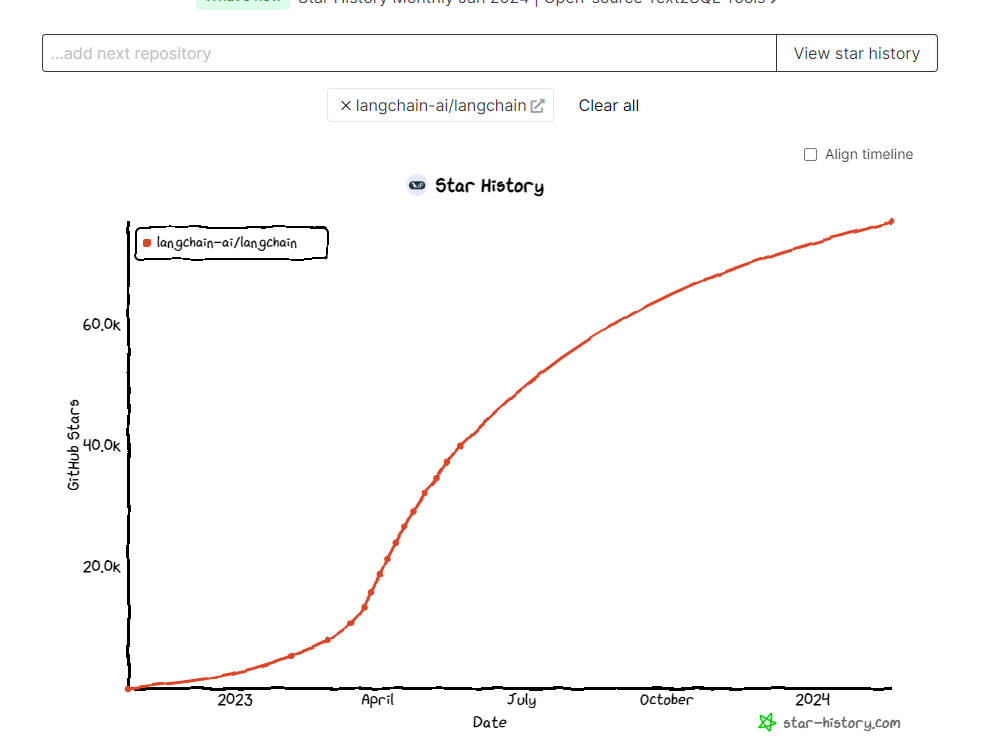Click the langchain-ai/langchain legend color swatch

147,243
